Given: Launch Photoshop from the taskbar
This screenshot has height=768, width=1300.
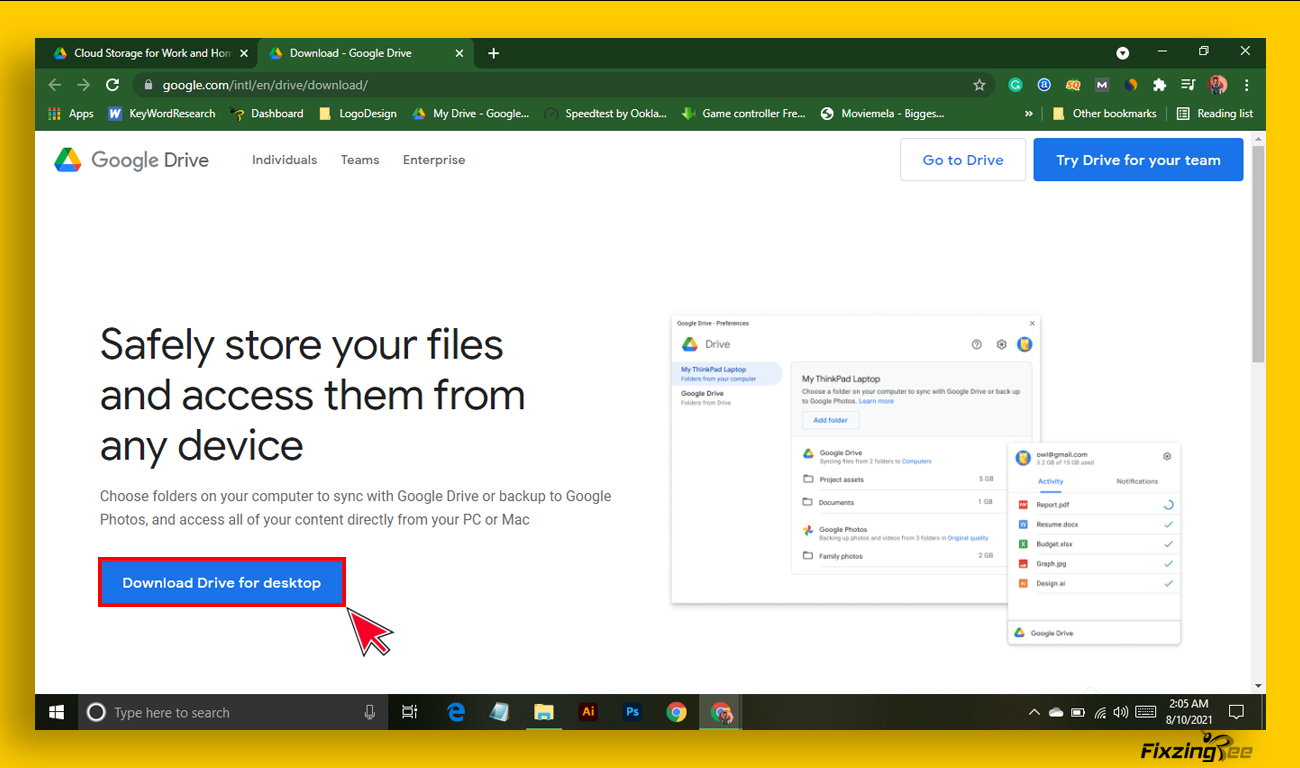Looking at the screenshot, I should click(x=632, y=712).
